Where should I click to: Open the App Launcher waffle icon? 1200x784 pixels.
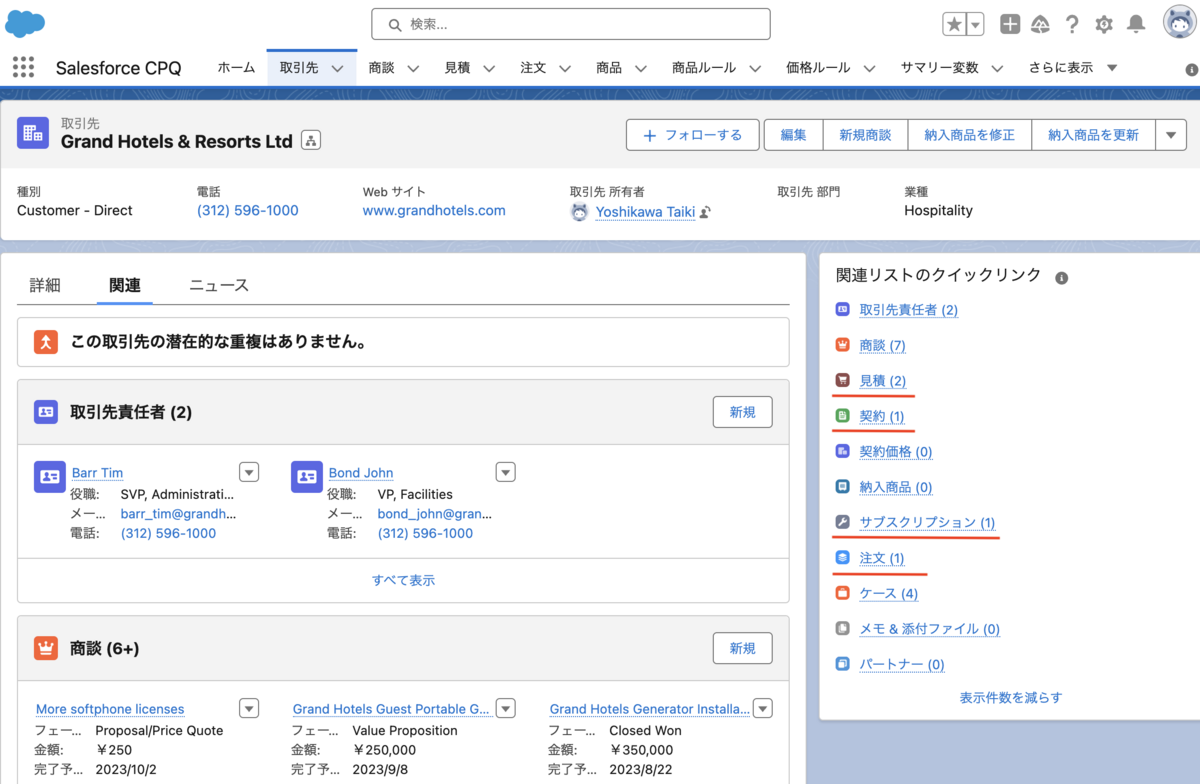[22, 67]
